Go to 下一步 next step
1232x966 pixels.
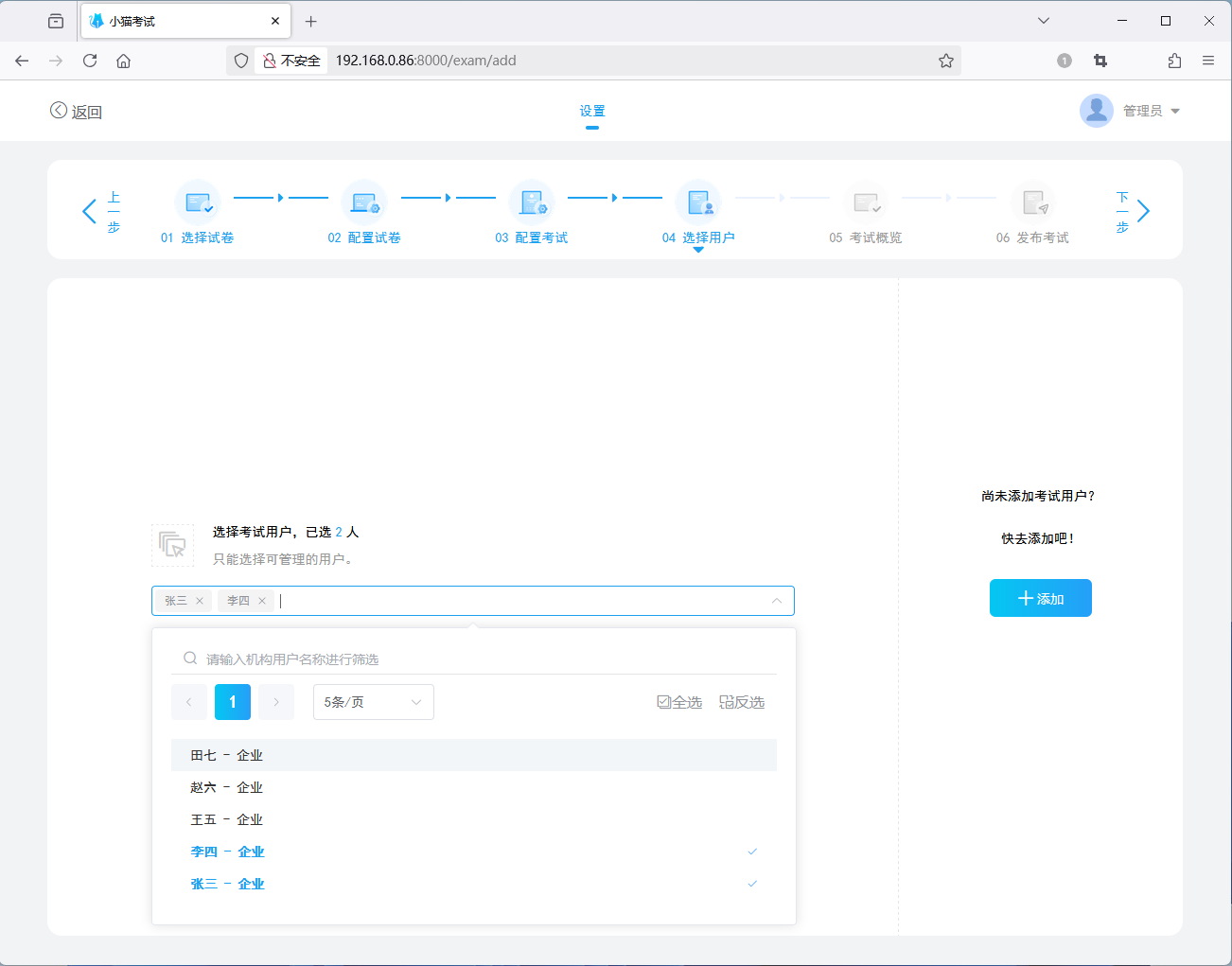[x=1132, y=210]
